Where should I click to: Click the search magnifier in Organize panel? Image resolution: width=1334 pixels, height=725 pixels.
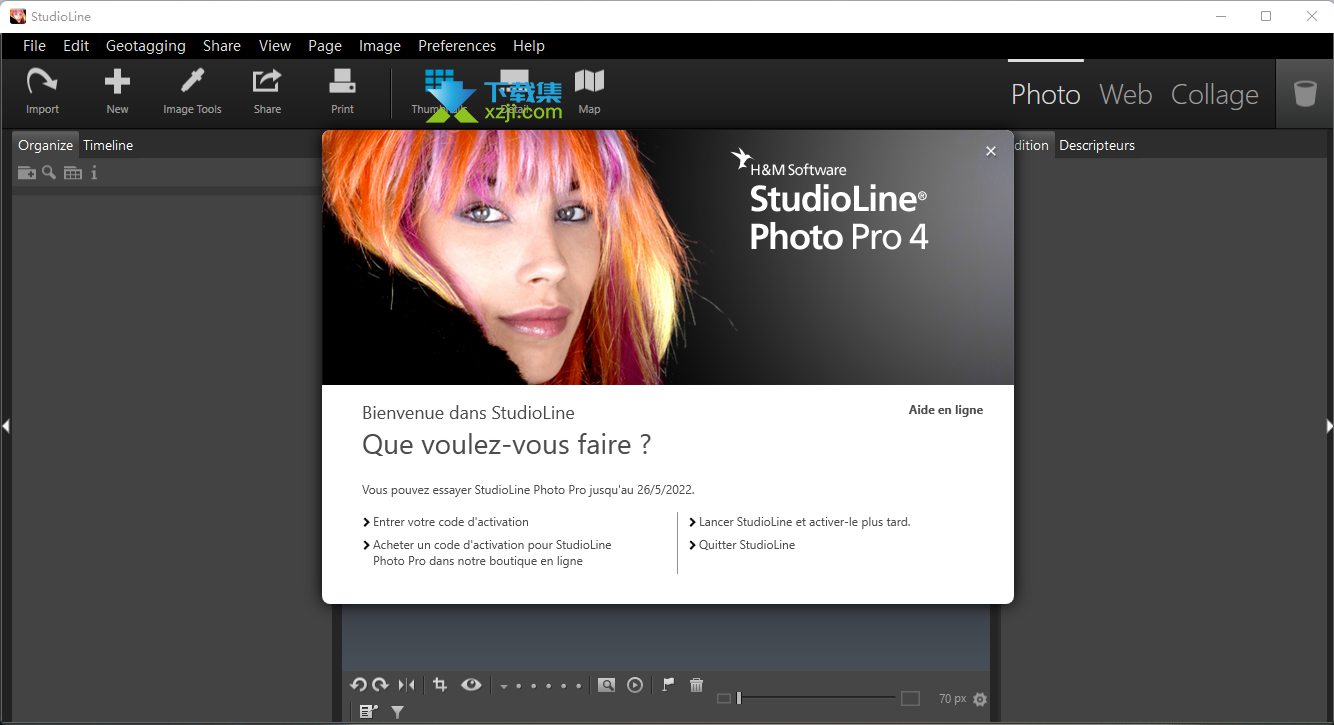click(x=49, y=173)
